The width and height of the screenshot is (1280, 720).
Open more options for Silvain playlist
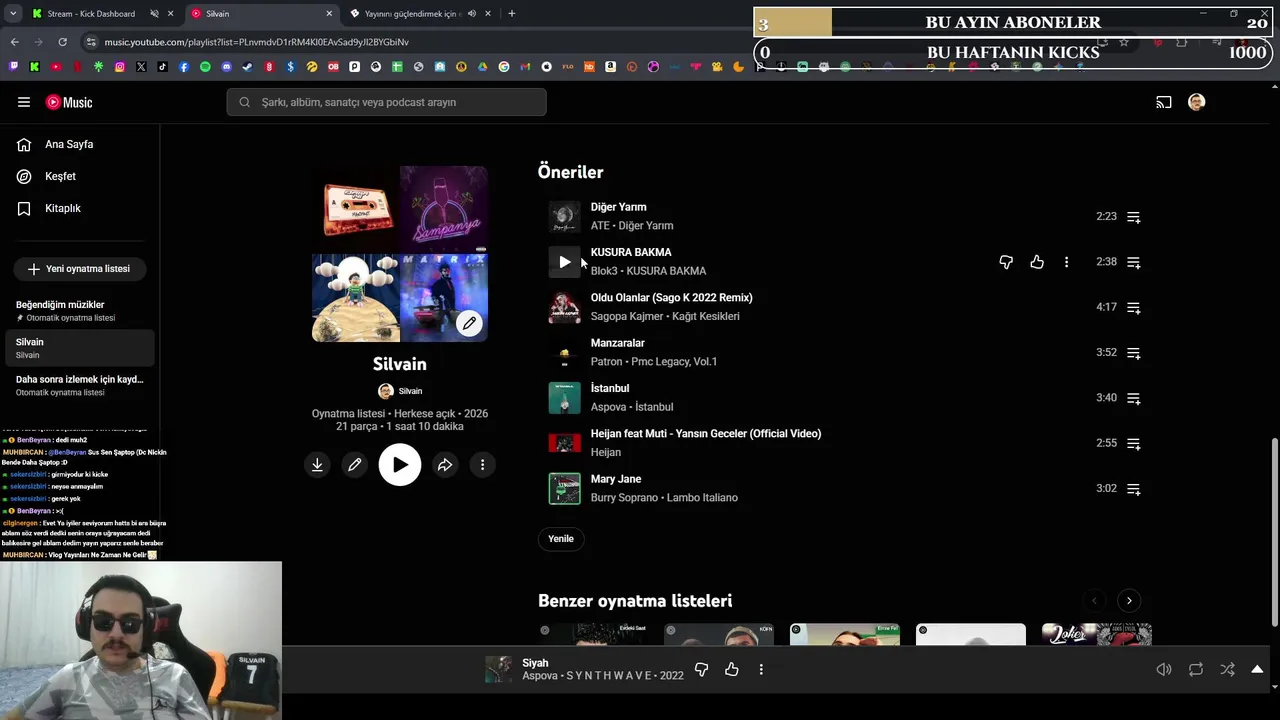point(482,465)
